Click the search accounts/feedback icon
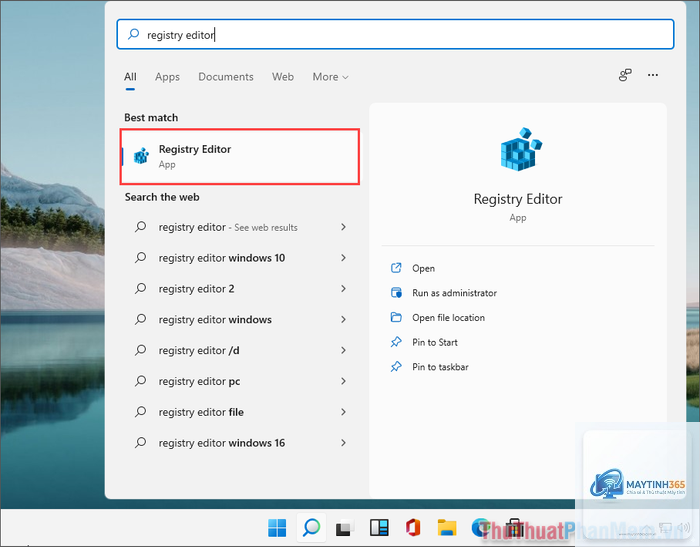This screenshot has width=700, height=547. [625, 75]
